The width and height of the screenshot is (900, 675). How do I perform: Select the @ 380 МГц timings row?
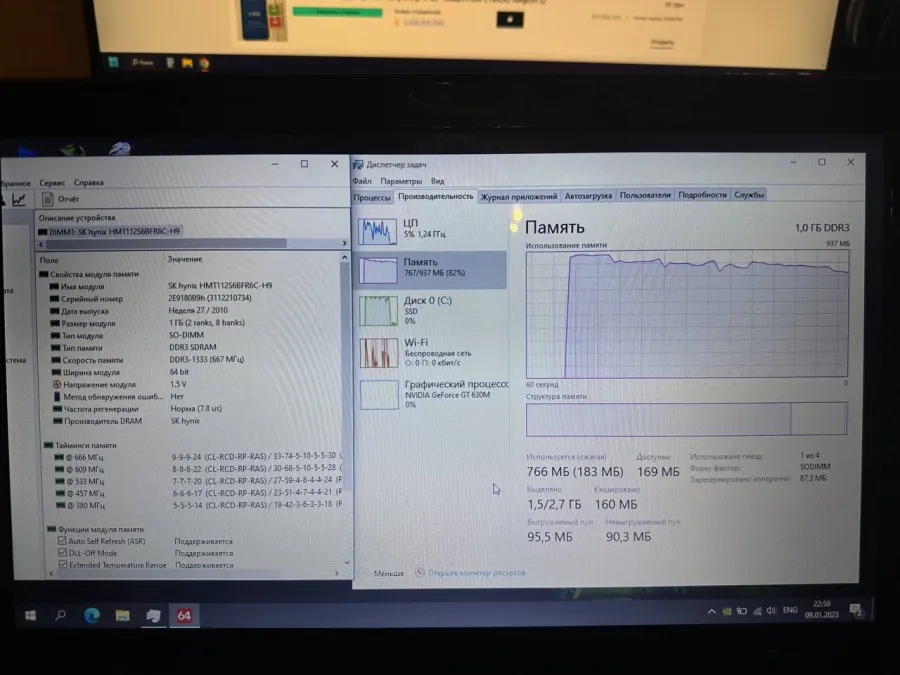(199, 505)
